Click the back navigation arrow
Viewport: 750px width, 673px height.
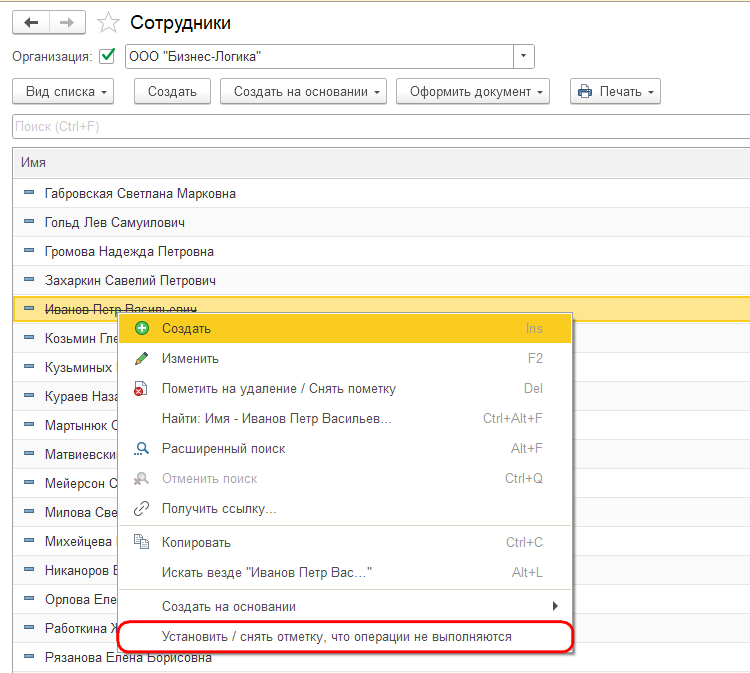click(31, 22)
